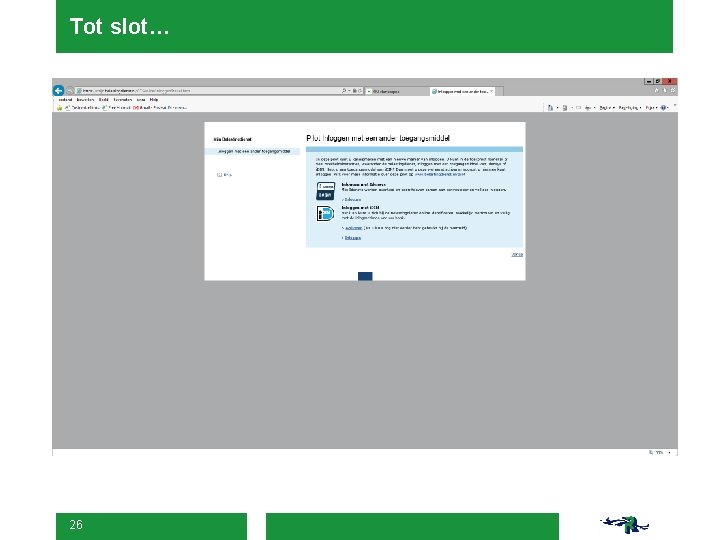The height and width of the screenshot is (540, 720).
Task: Expand the Print dropdown arrow
Action: 595,108
